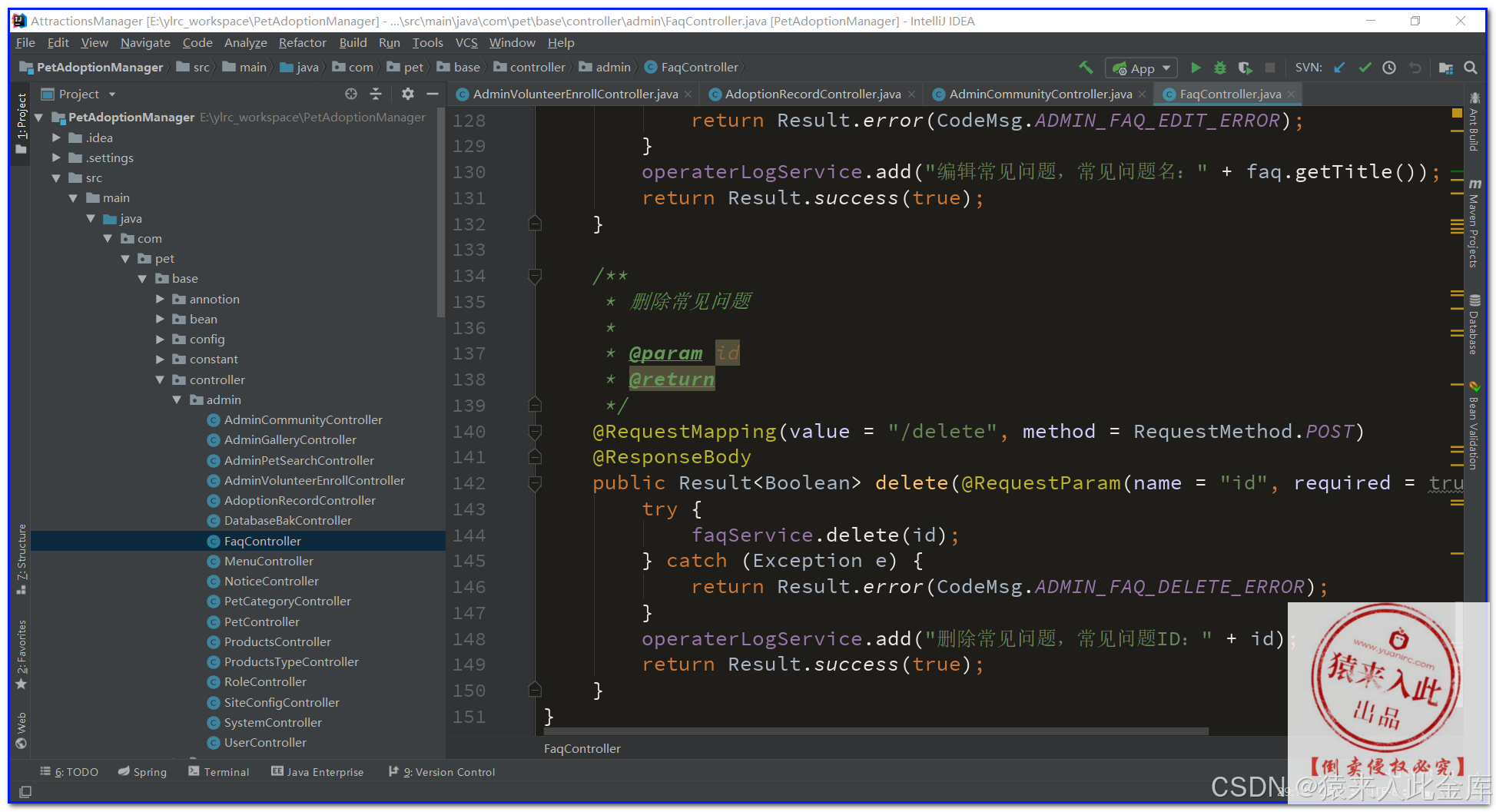Open the Refactor menu
This screenshot has width=1496, height=812.
[x=302, y=43]
